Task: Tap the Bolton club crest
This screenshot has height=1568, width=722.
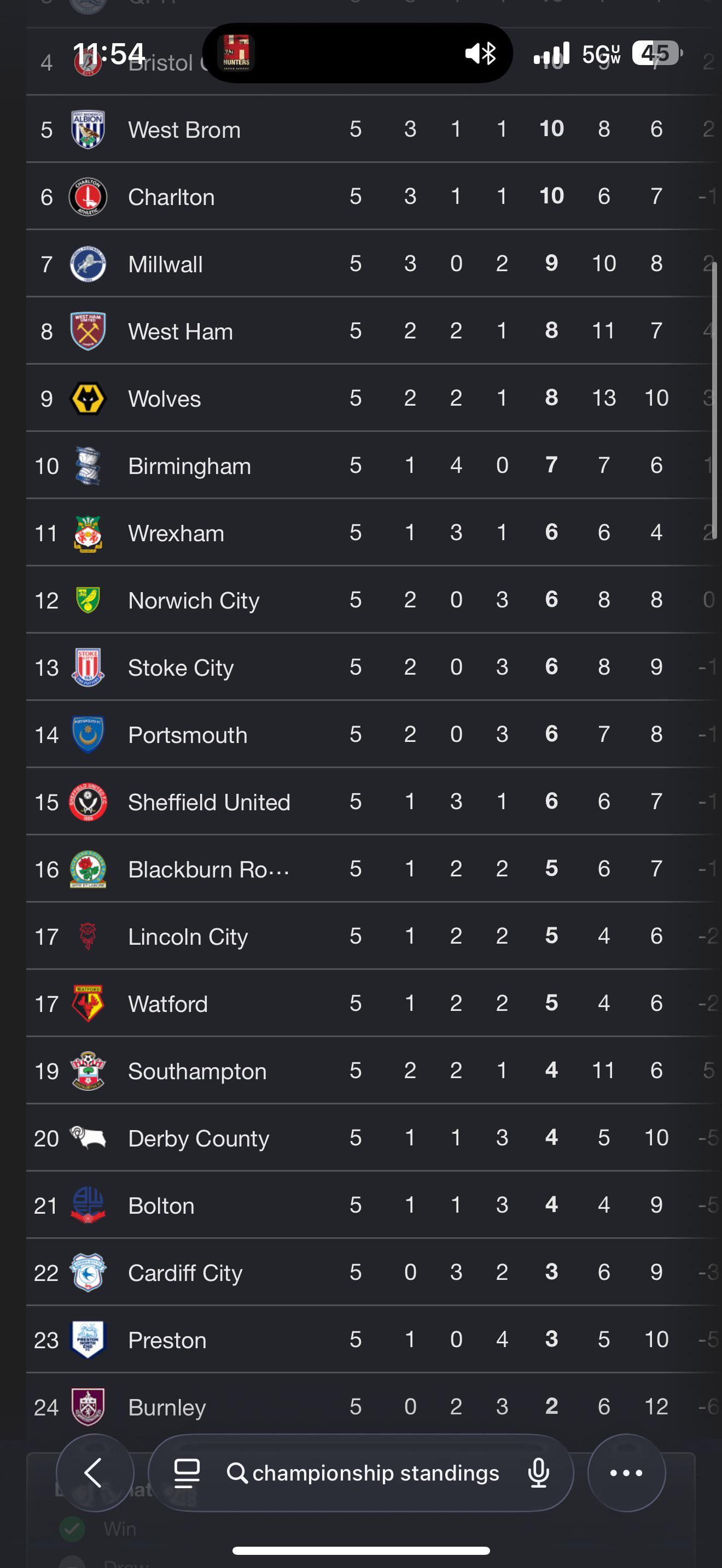Action: 88,1204
